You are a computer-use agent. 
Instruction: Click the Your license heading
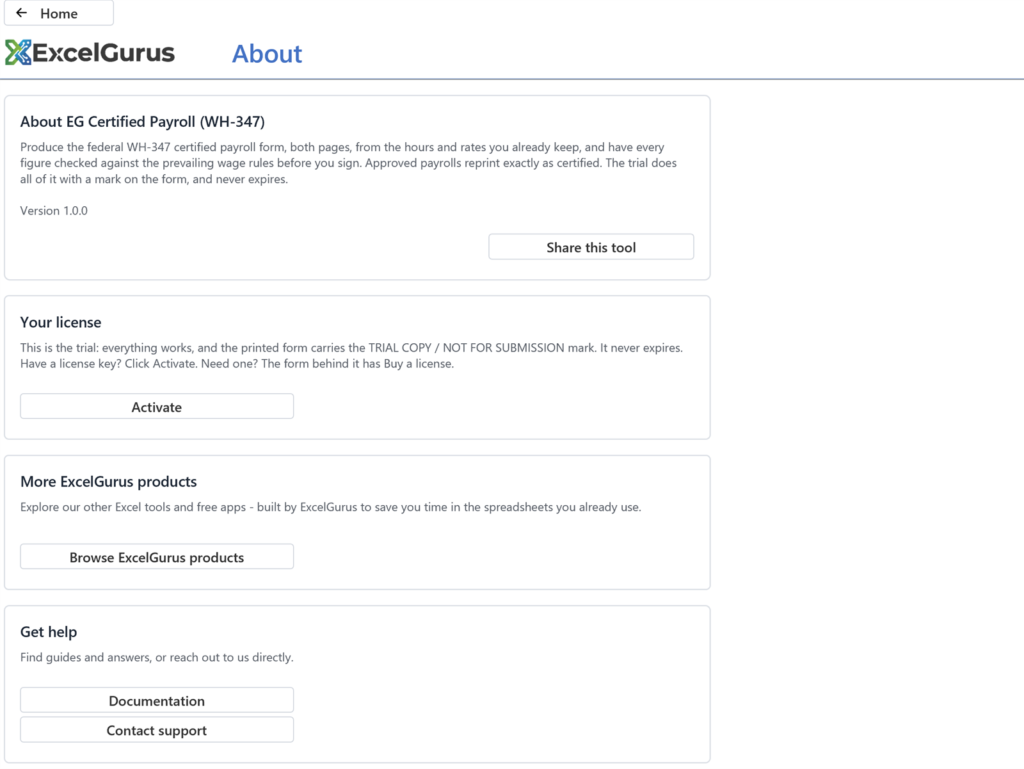click(61, 322)
